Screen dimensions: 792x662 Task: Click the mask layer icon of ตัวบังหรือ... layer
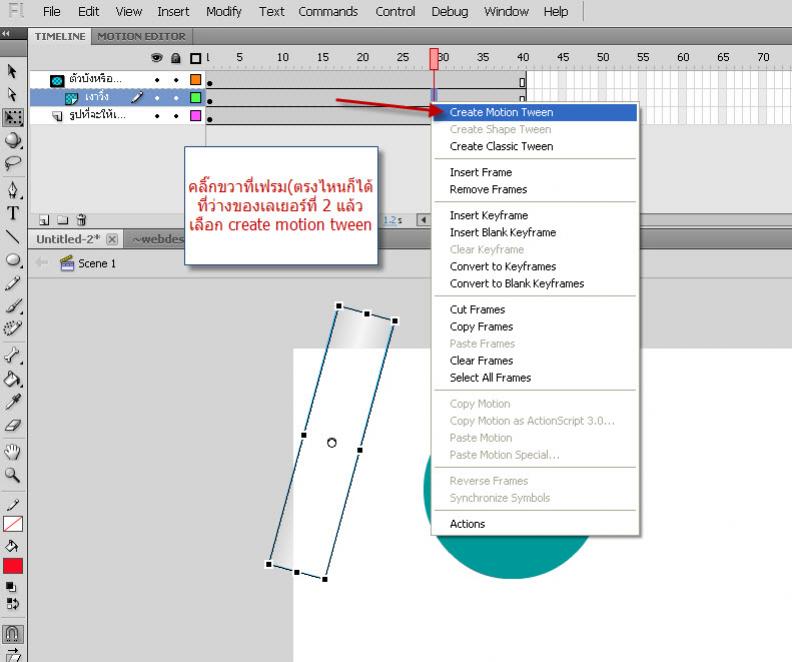coord(57,80)
